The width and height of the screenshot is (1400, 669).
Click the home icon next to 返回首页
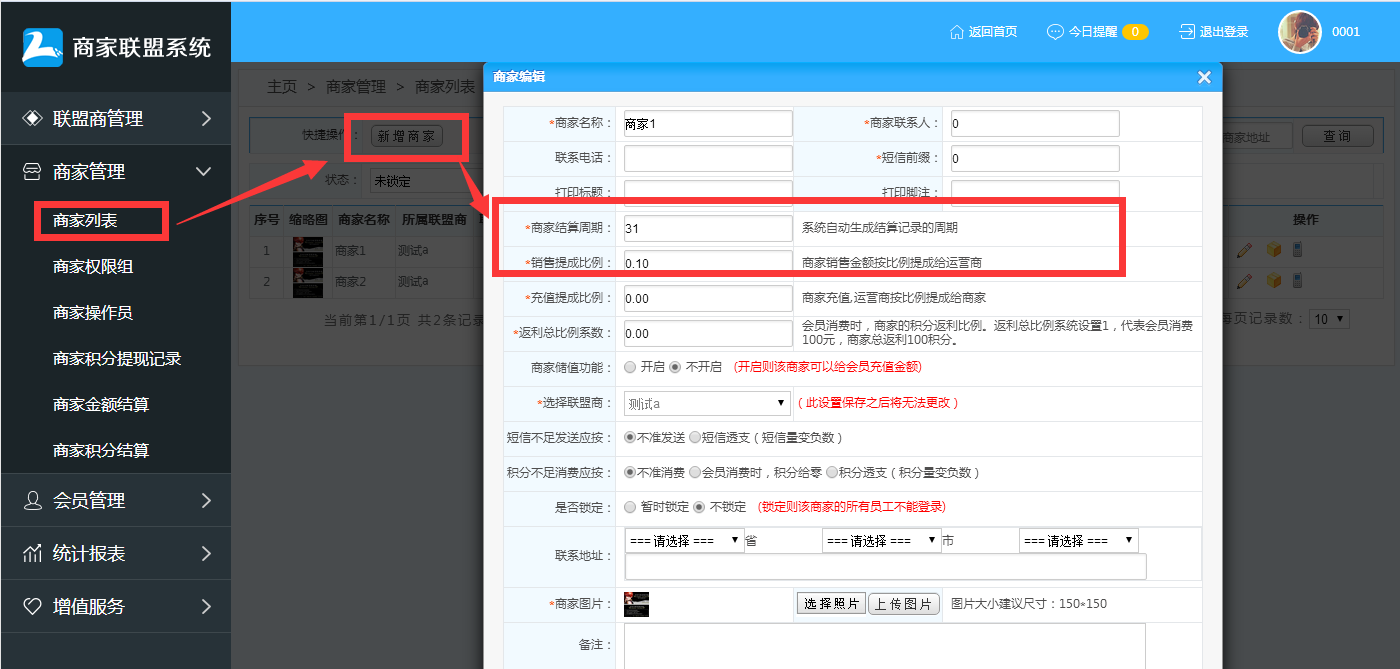(955, 31)
